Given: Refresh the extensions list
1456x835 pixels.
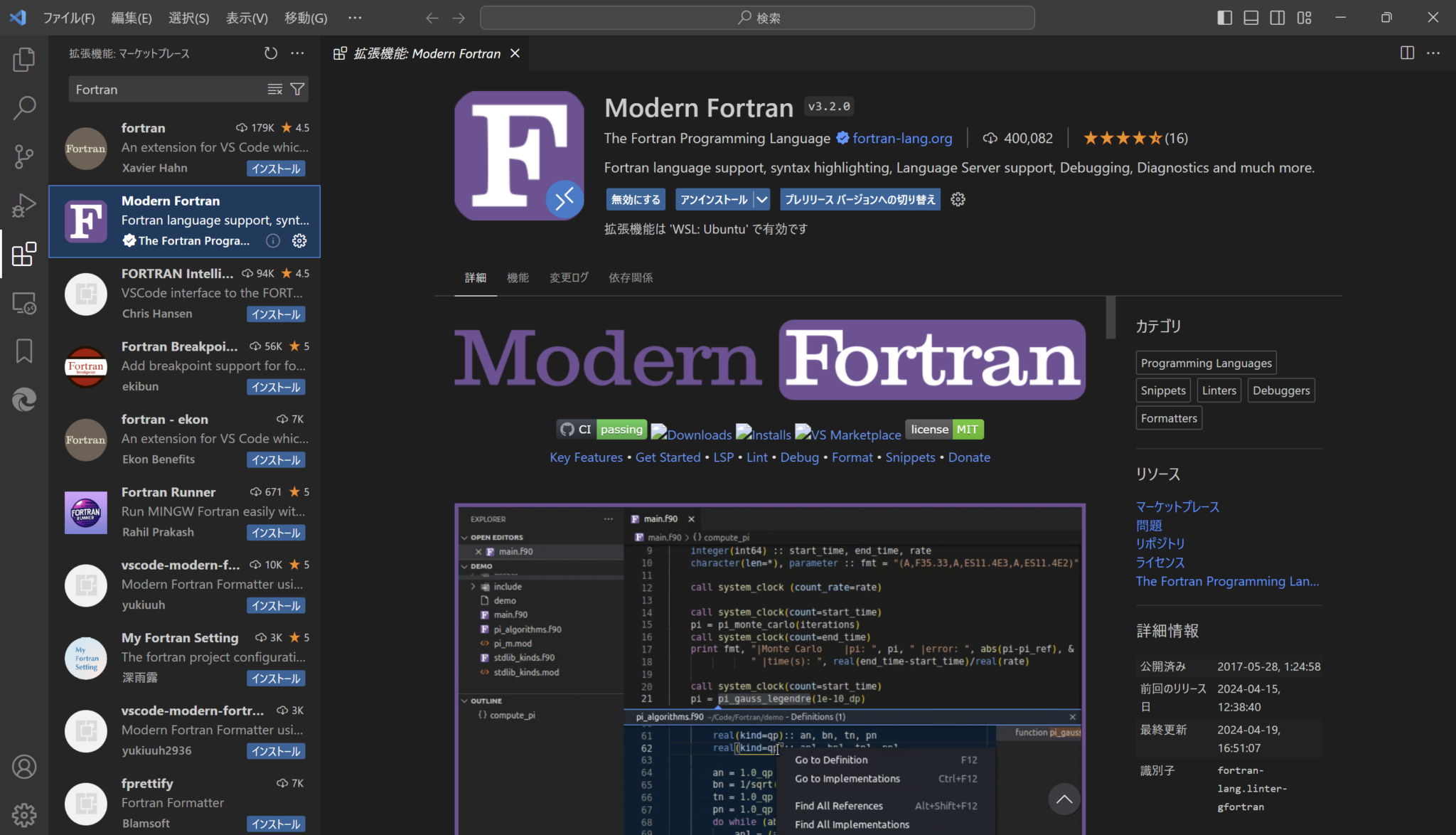Looking at the screenshot, I should (x=270, y=53).
